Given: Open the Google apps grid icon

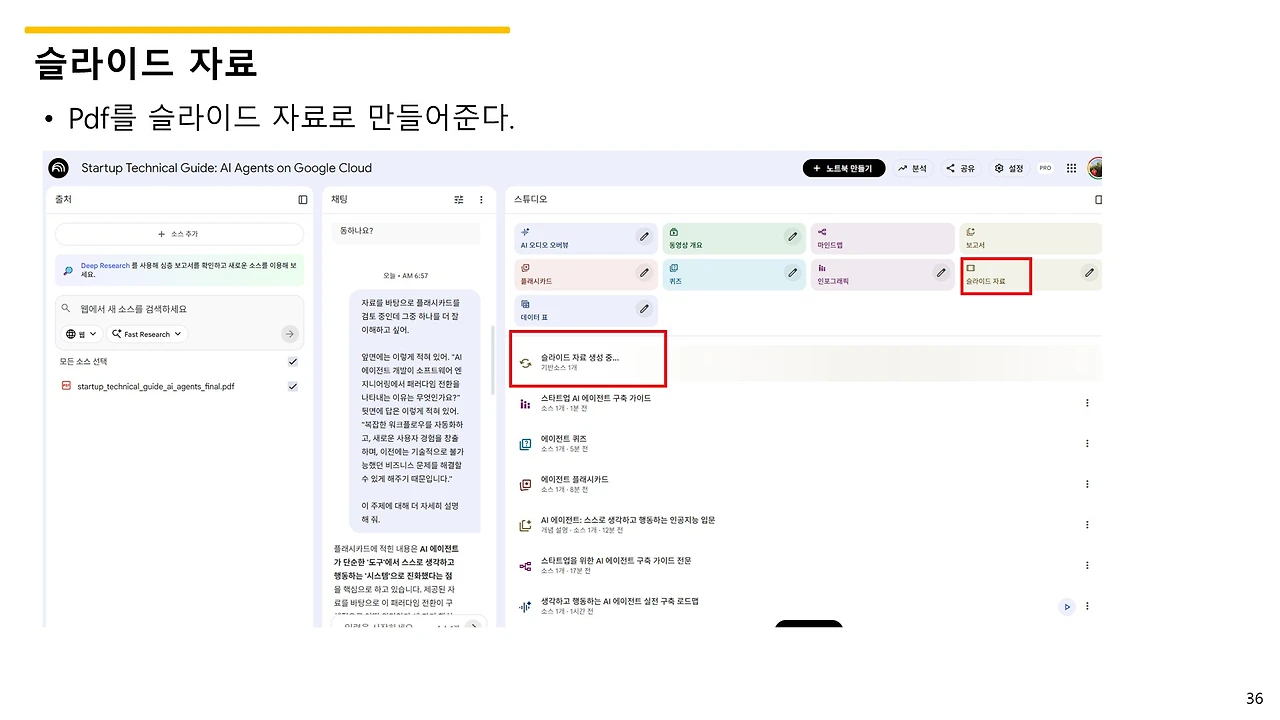Looking at the screenshot, I should coord(1070,168).
